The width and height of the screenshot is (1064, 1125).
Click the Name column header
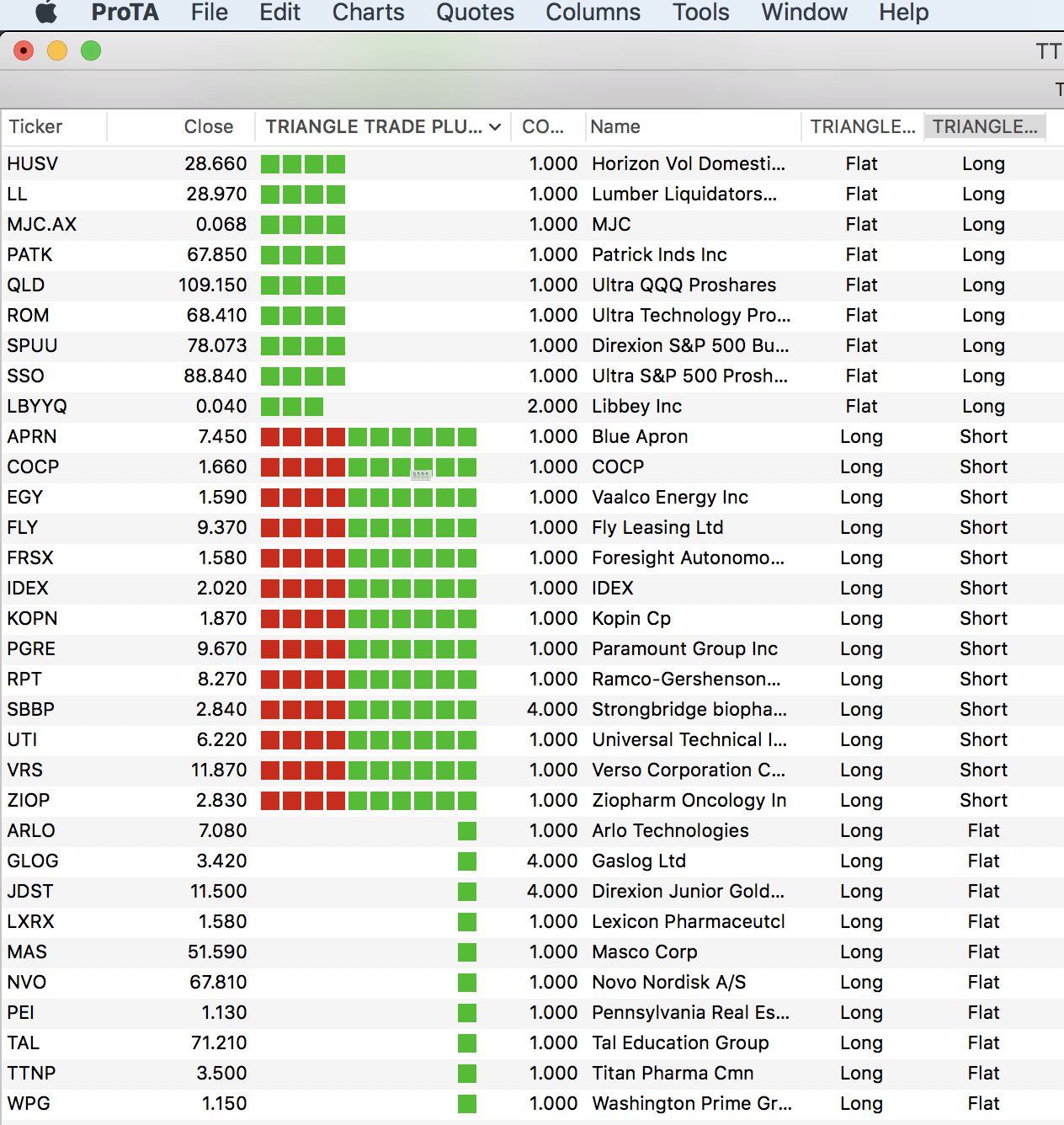[615, 127]
